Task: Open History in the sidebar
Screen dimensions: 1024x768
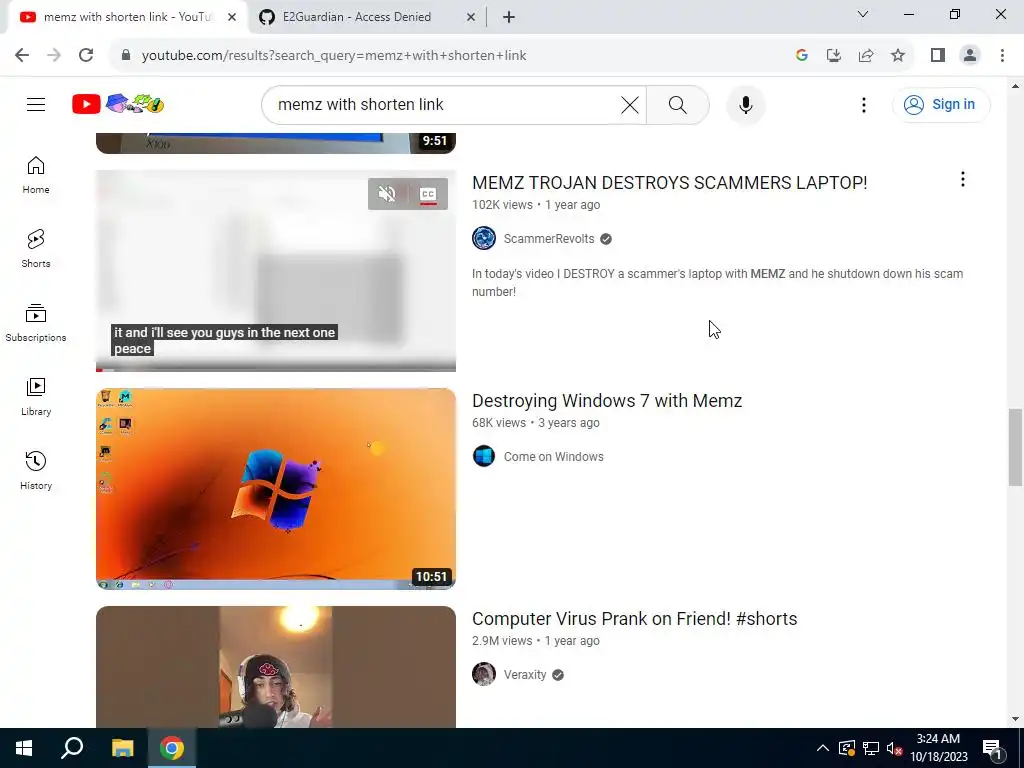Action: pyautogui.click(x=36, y=470)
